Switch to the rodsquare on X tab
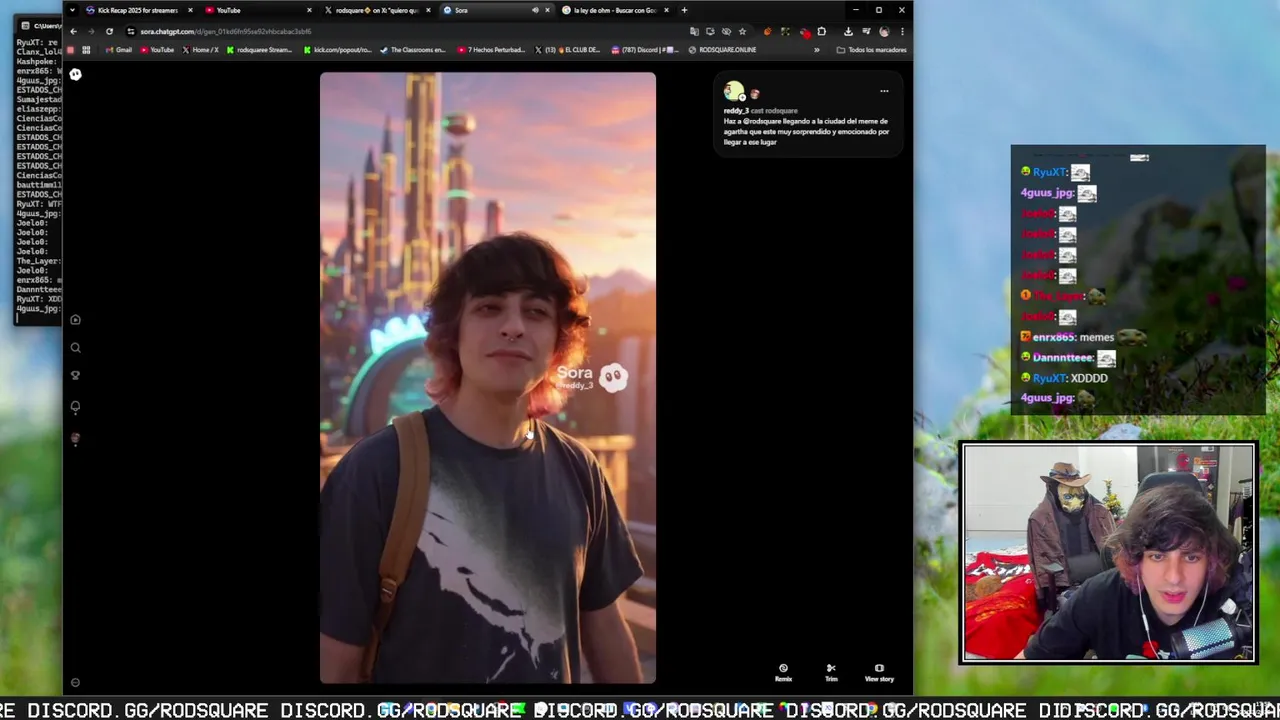 (x=376, y=10)
